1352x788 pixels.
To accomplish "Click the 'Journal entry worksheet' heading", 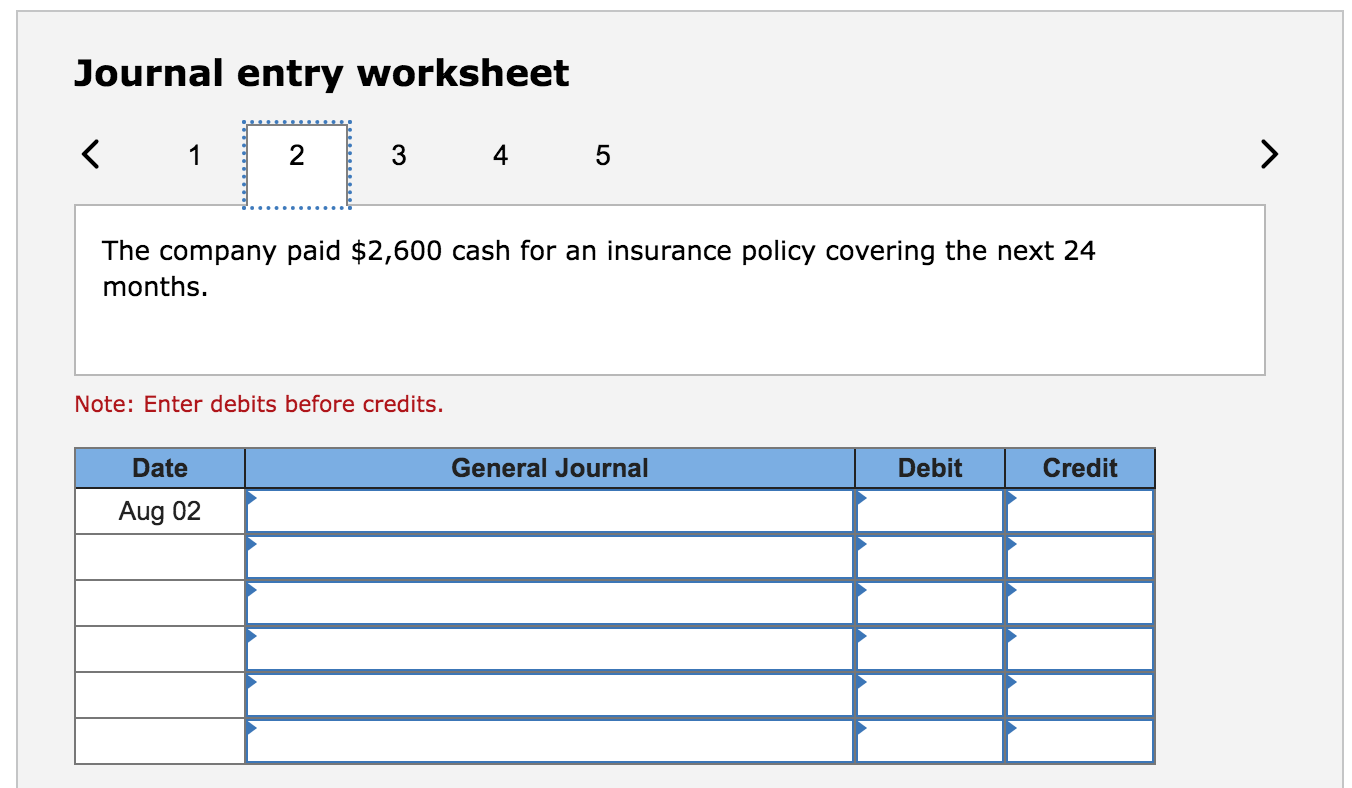I will tap(322, 73).
